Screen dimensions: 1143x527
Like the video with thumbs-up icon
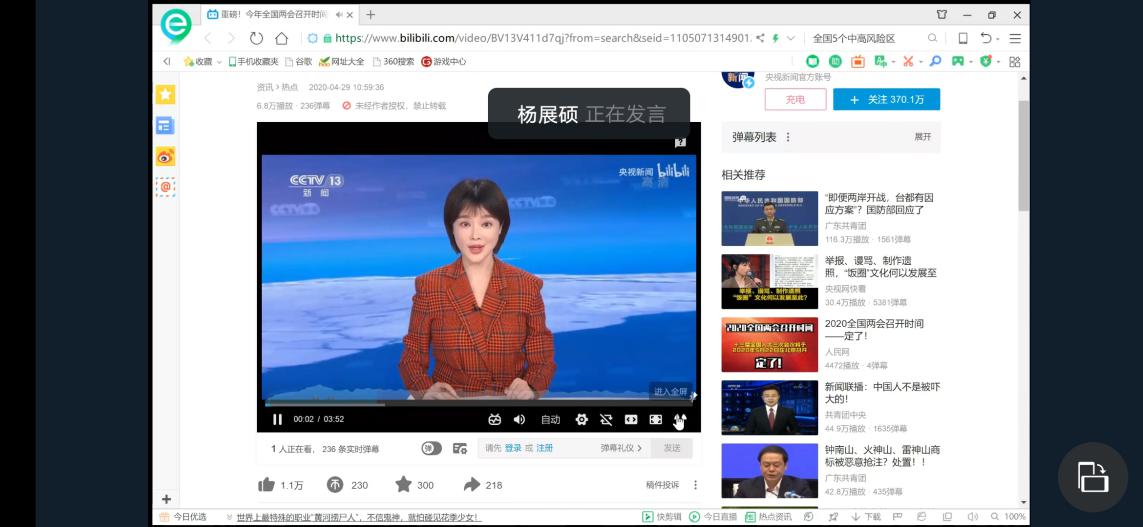click(266, 485)
